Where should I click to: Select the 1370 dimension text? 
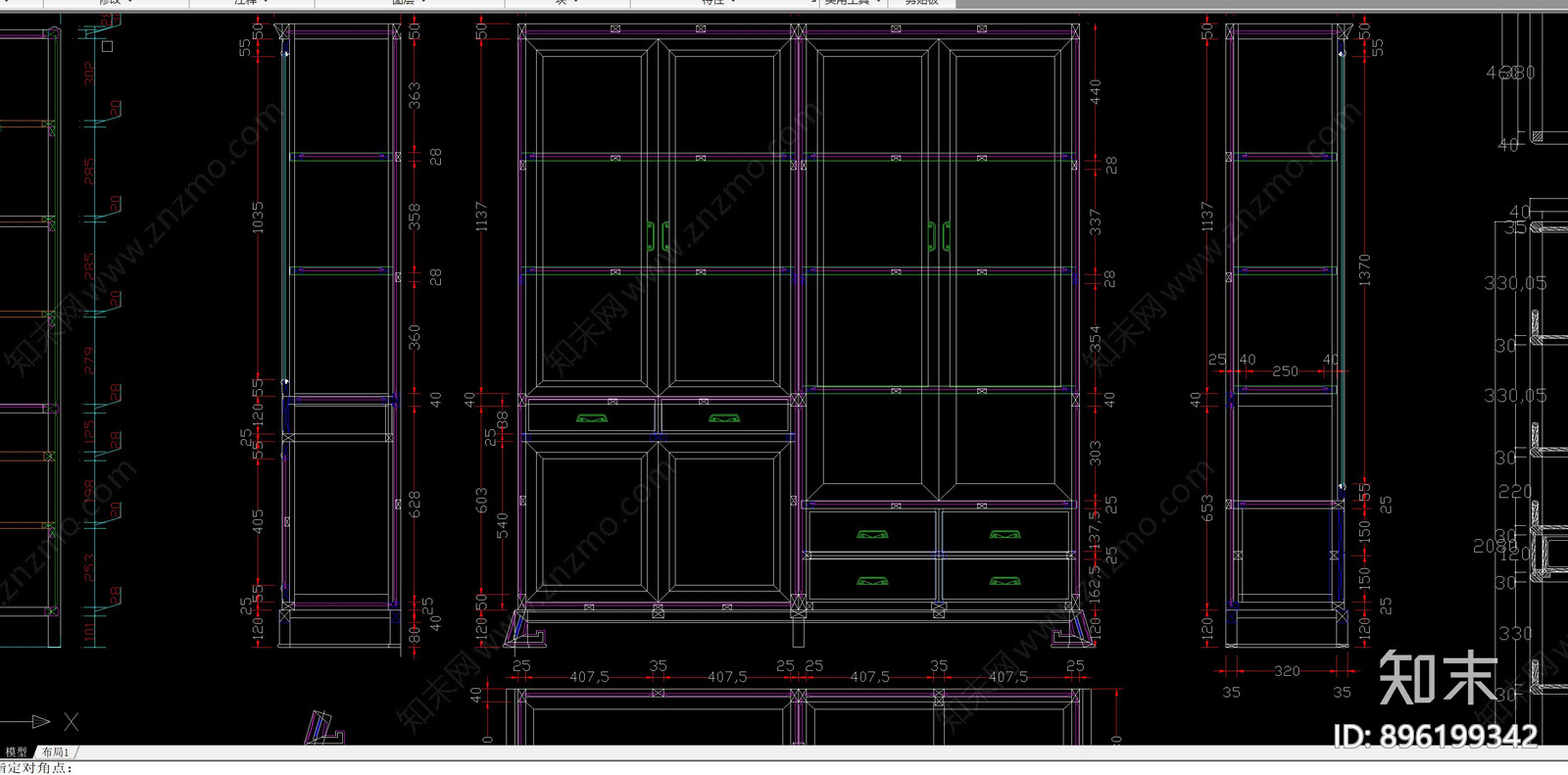1365,270
